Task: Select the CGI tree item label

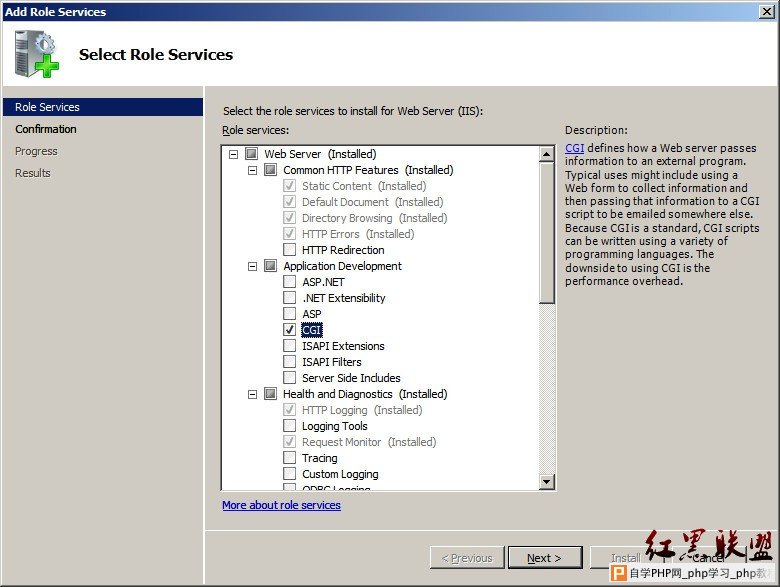Action: pos(312,330)
